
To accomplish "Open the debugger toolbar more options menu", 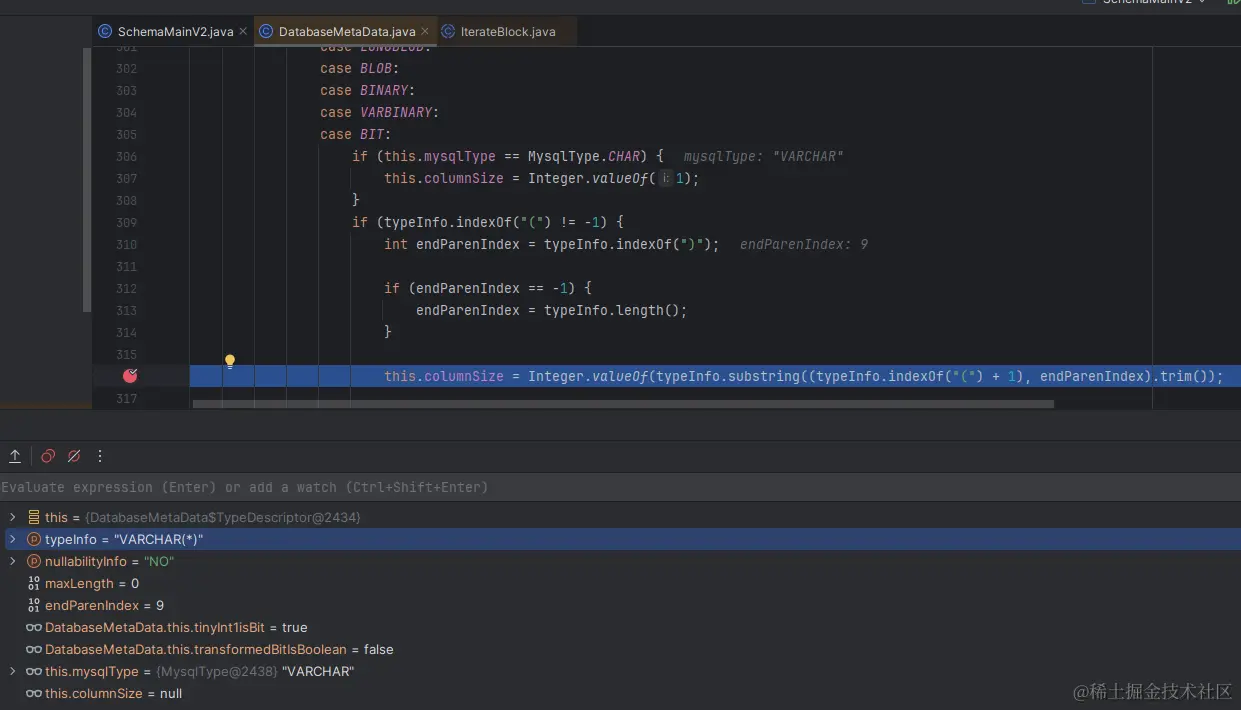I will pos(100,456).
